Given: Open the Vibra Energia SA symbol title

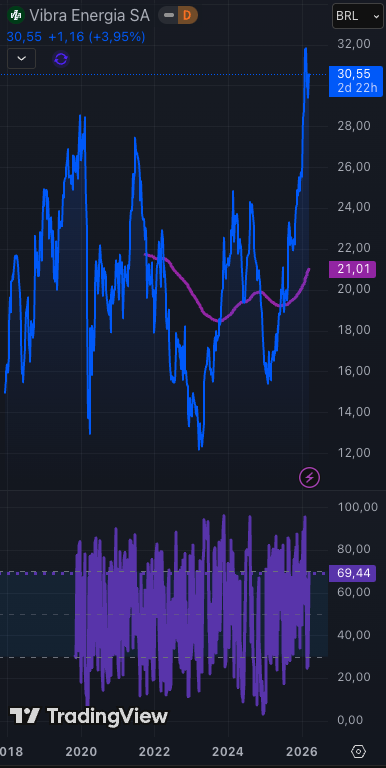Looking at the screenshot, I should tap(89, 16).
